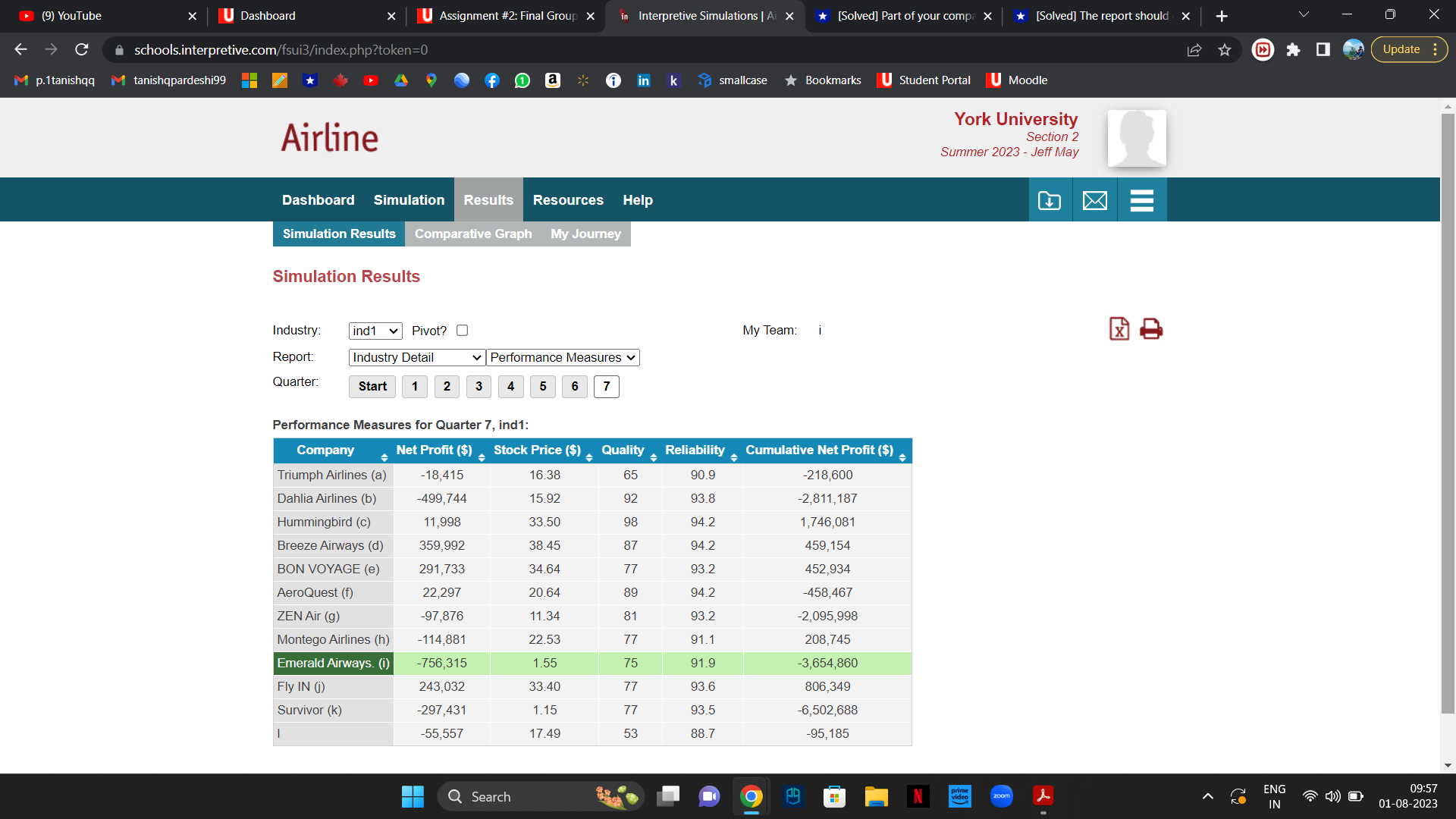Viewport: 1456px width, 819px height.
Task: Click the Windows taskbar Search box
Action: click(x=541, y=796)
